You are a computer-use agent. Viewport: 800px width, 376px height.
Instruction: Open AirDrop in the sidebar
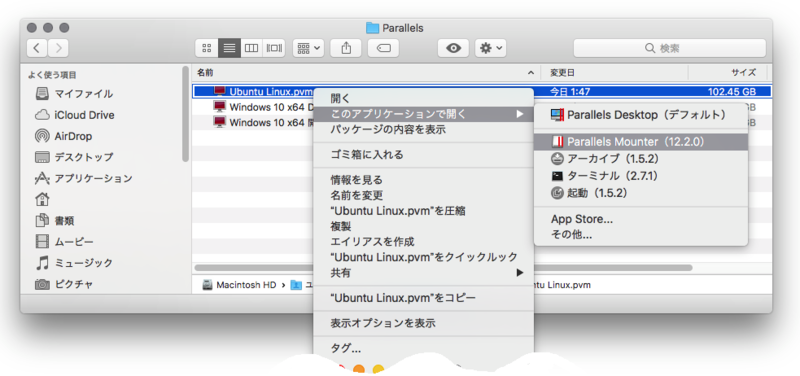63,136
